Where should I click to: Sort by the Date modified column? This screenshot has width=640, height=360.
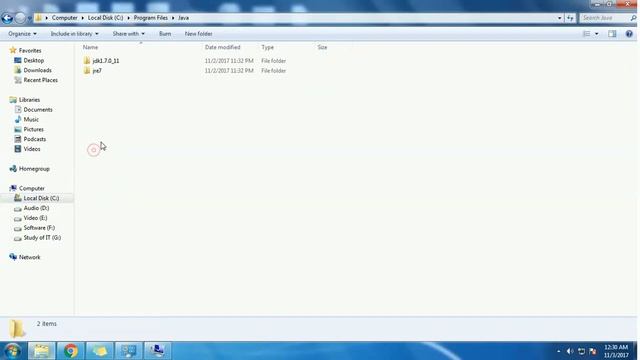click(x=222, y=47)
